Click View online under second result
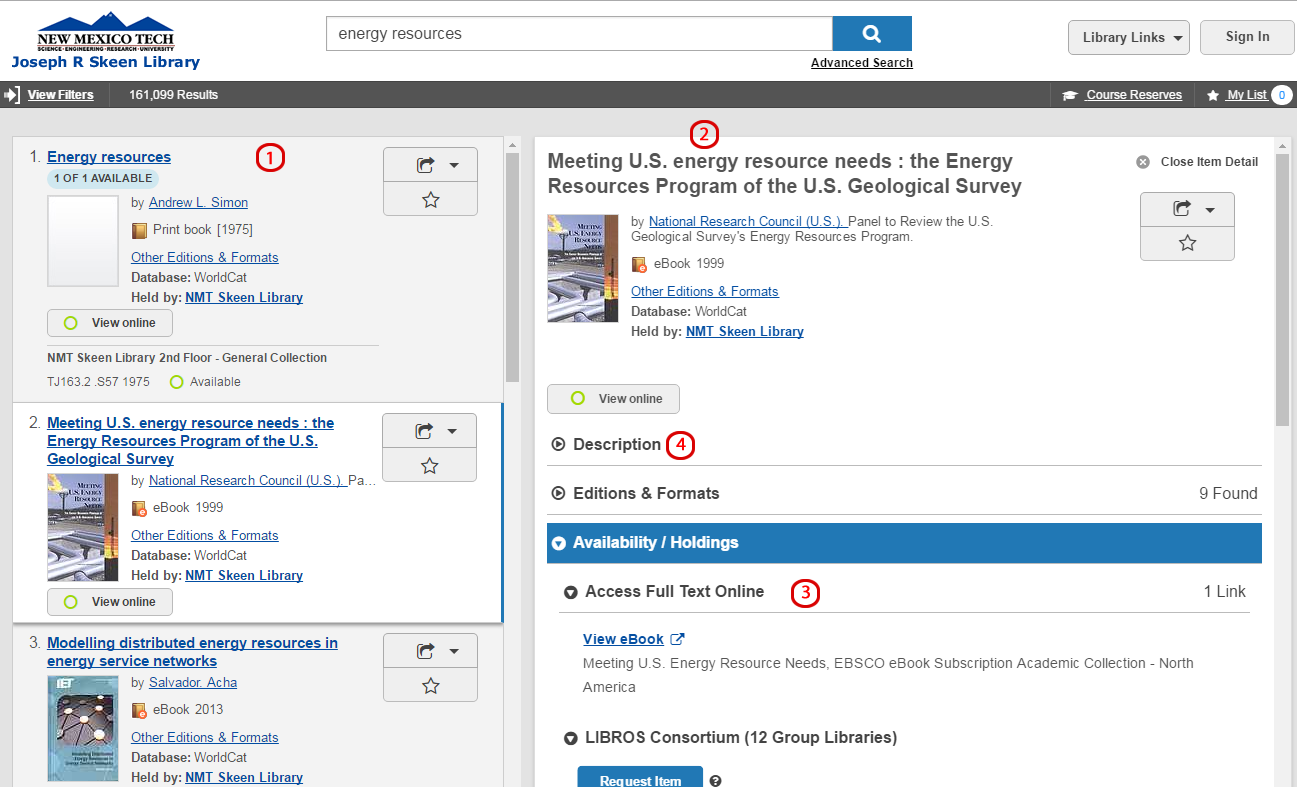 [109, 602]
